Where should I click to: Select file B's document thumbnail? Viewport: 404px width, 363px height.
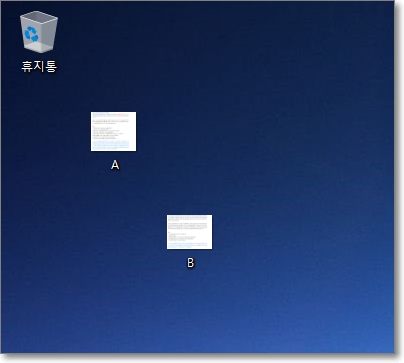[189, 232]
